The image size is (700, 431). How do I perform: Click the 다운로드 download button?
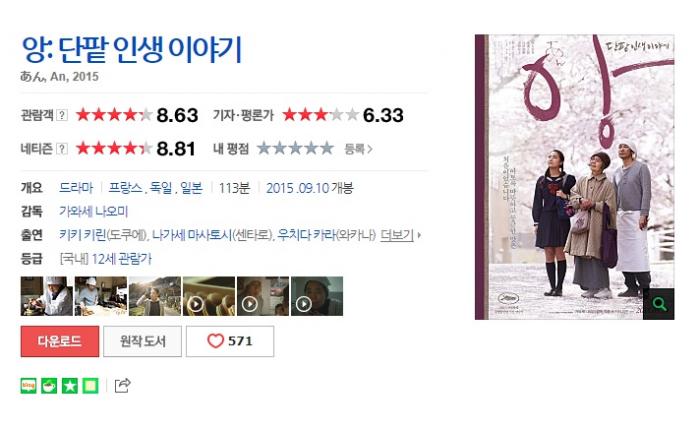60,341
